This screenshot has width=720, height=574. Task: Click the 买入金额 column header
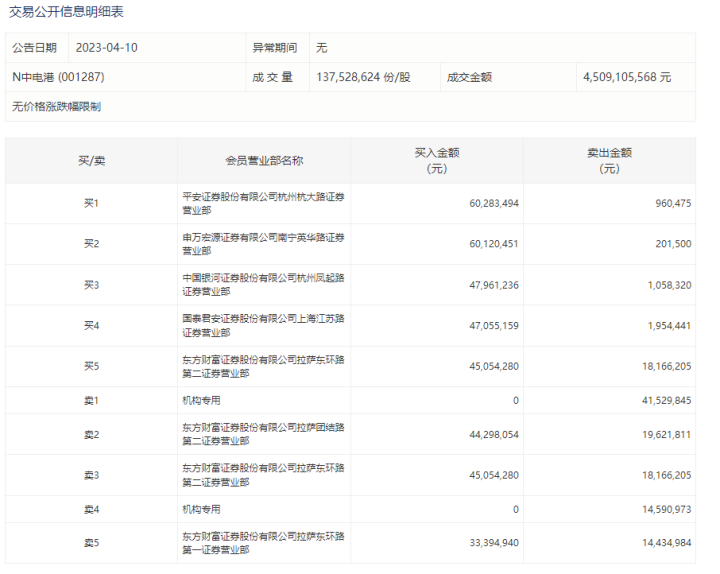pos(436,160)
